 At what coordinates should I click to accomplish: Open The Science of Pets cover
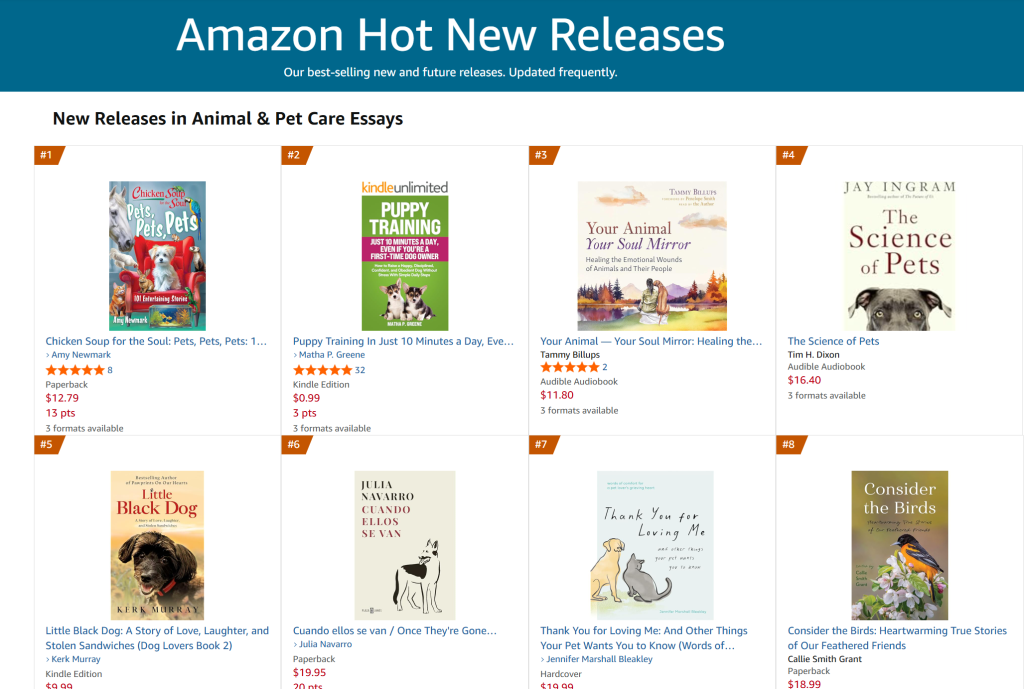tap(899, 256)
